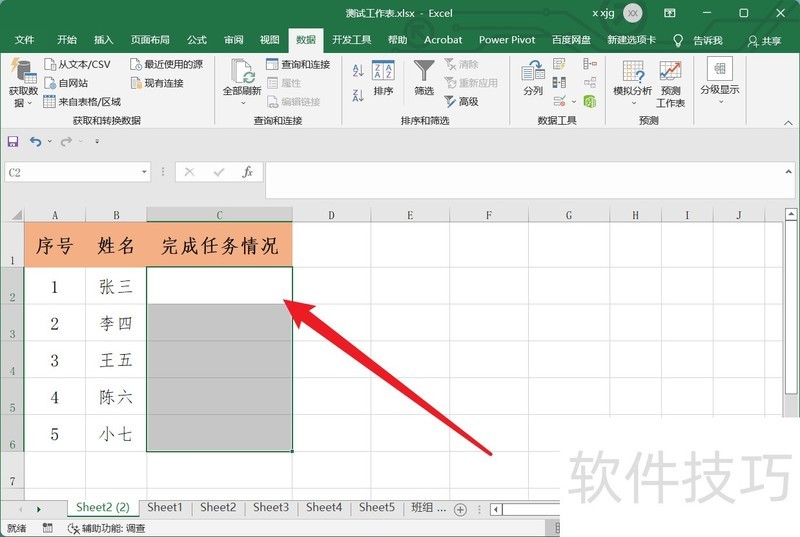This screenshot has height=537, width=800.
Task: Click the macro recording icon in status bar
Action: [47, 528]
